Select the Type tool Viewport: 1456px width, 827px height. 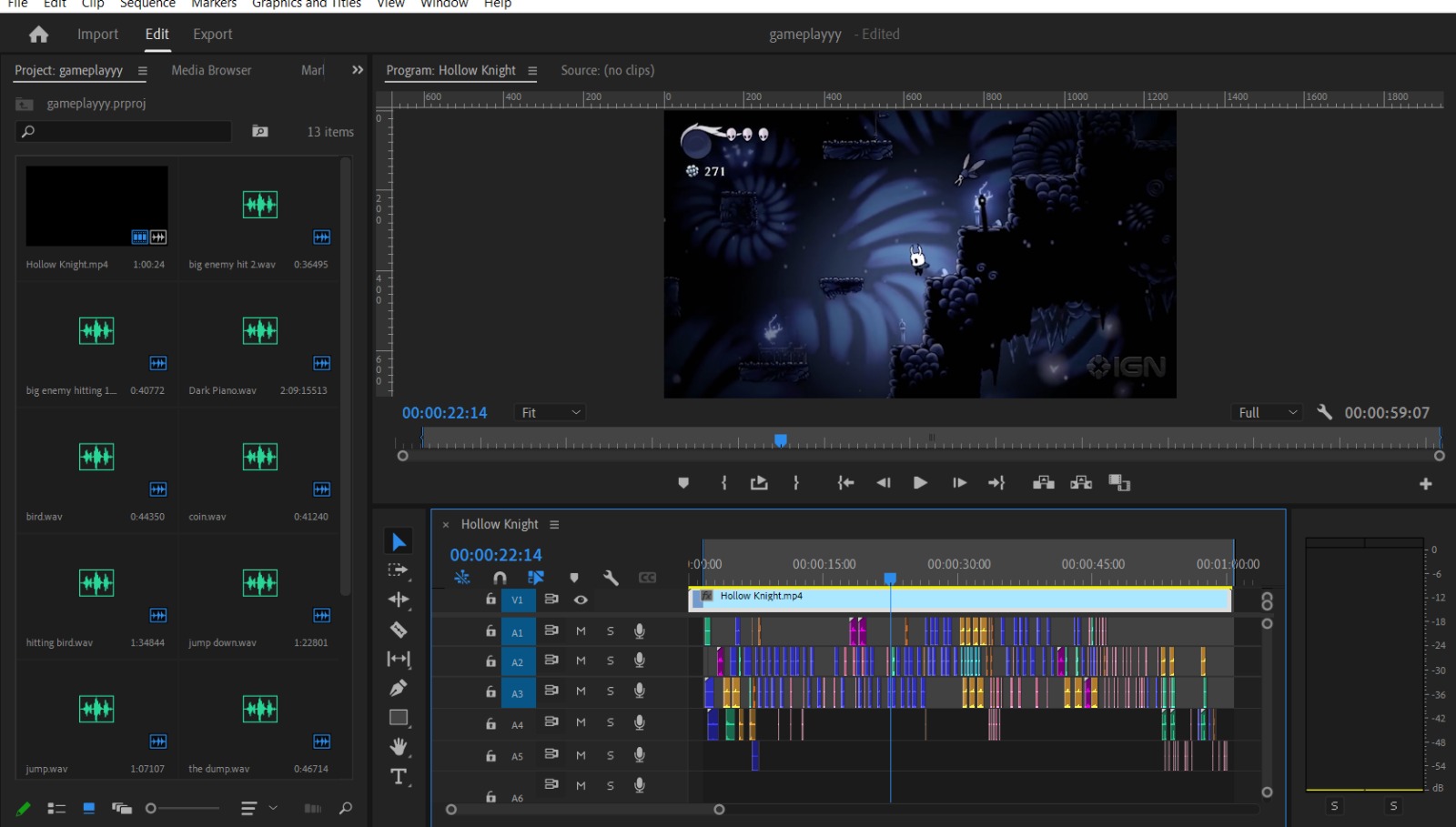[398, 776]
